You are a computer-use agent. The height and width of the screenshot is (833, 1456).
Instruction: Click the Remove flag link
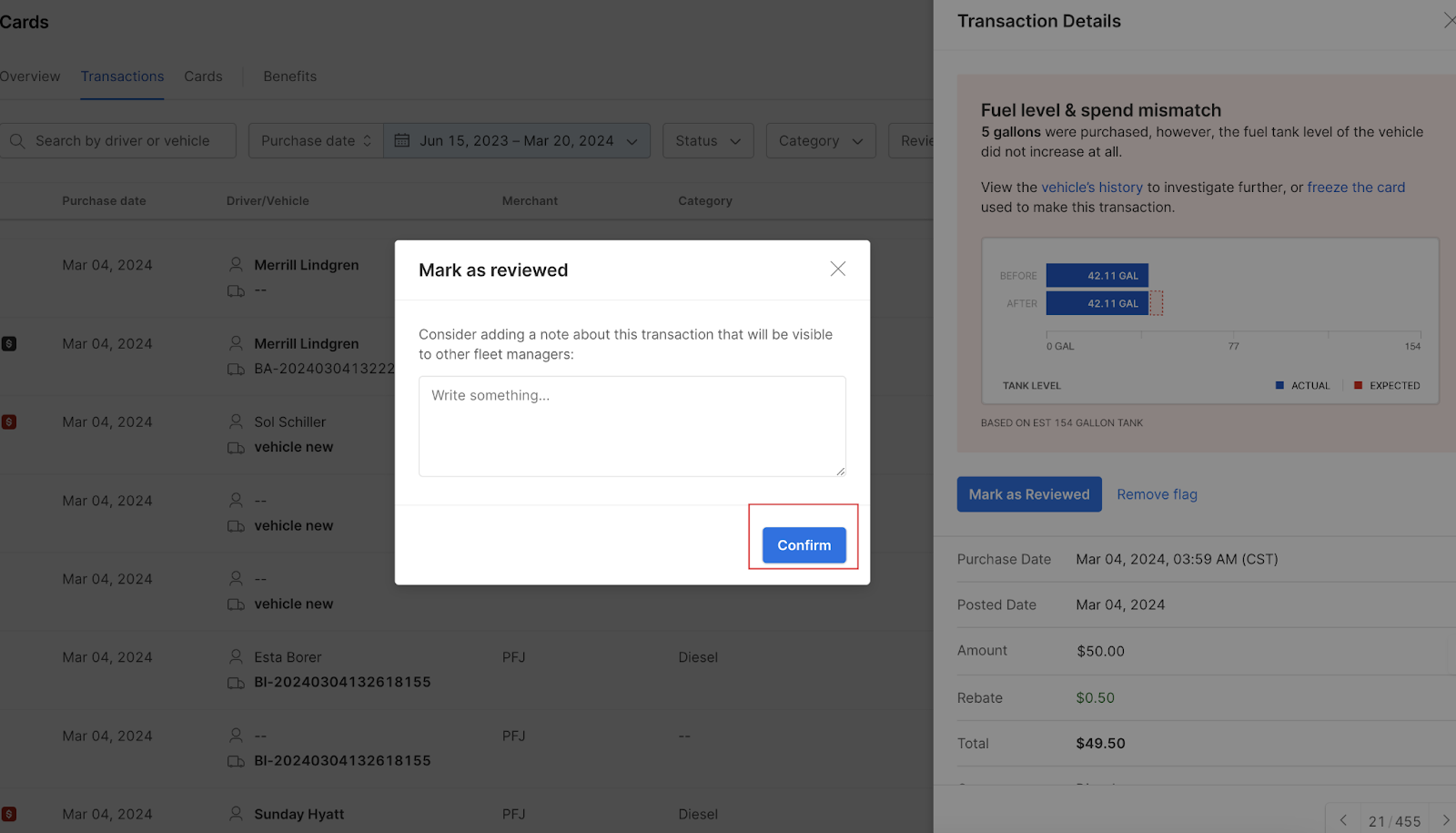click(1157, 494)
